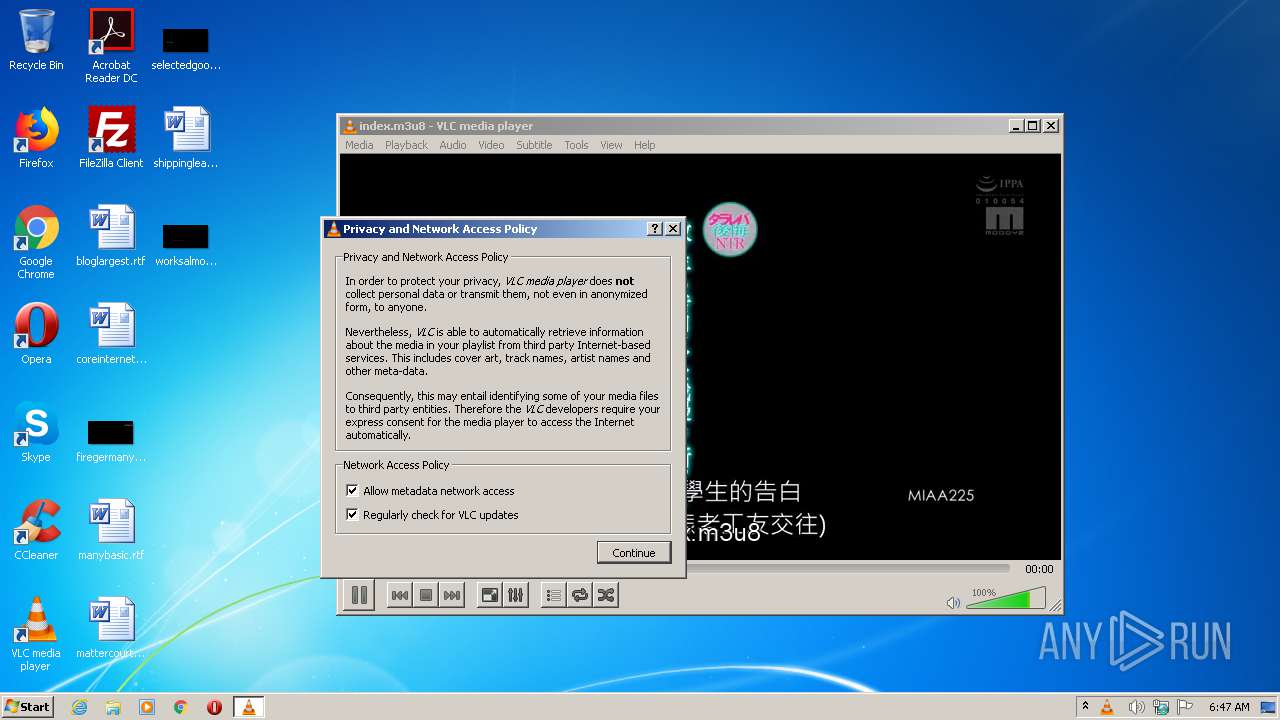1280x720 pixels.
Task: Open the Windows Start menu
Action: point(28,706)
